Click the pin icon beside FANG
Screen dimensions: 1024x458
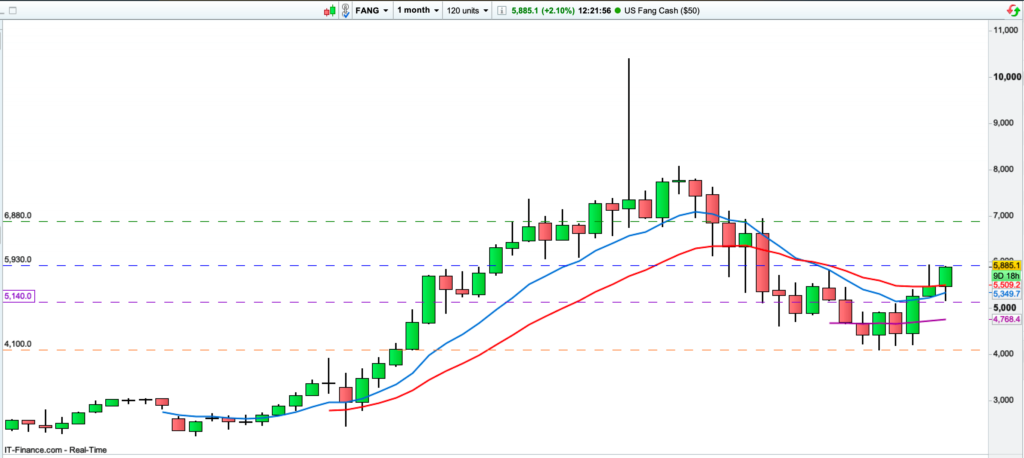click(346, 10)
